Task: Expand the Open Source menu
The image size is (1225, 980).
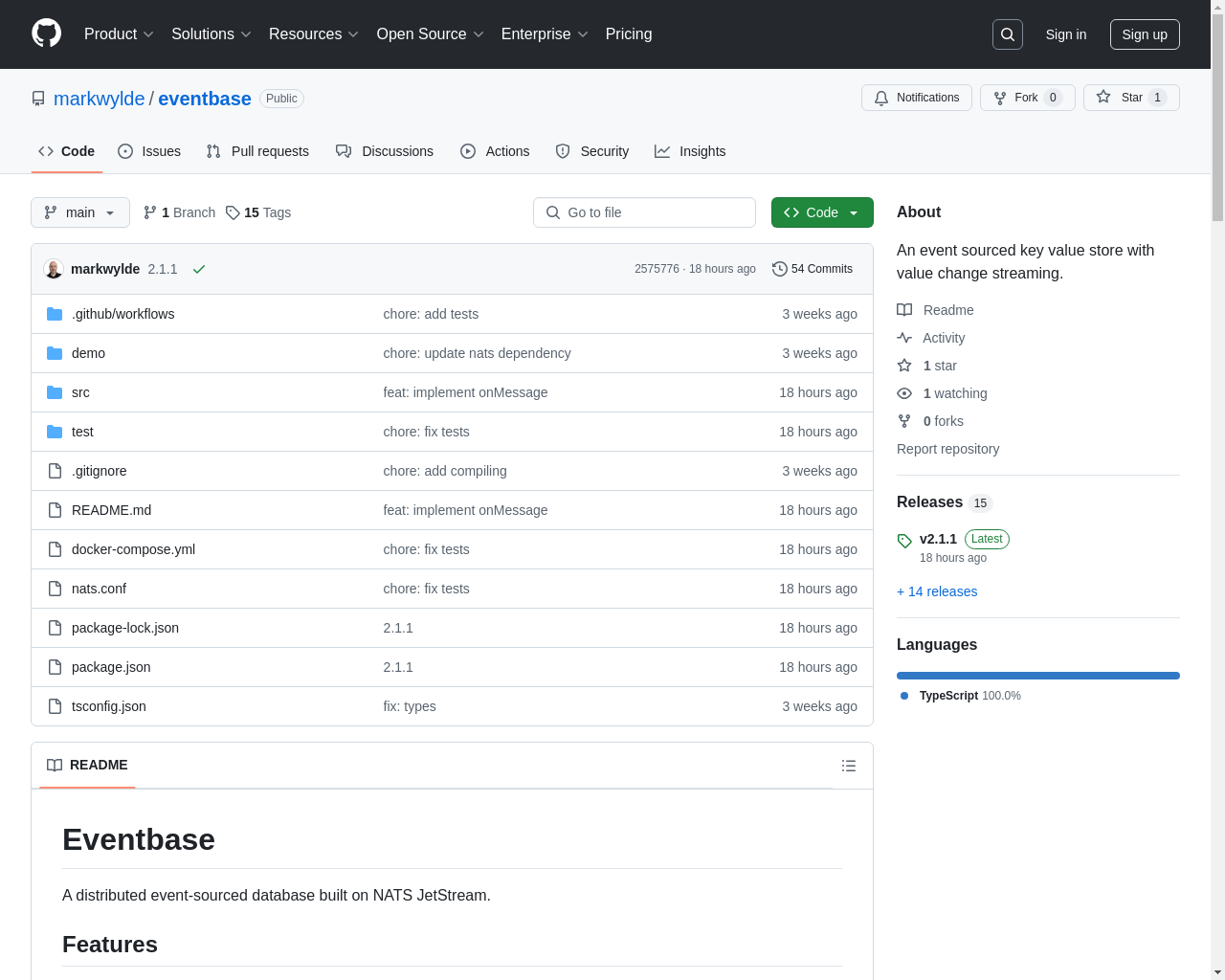Action: 431,34
